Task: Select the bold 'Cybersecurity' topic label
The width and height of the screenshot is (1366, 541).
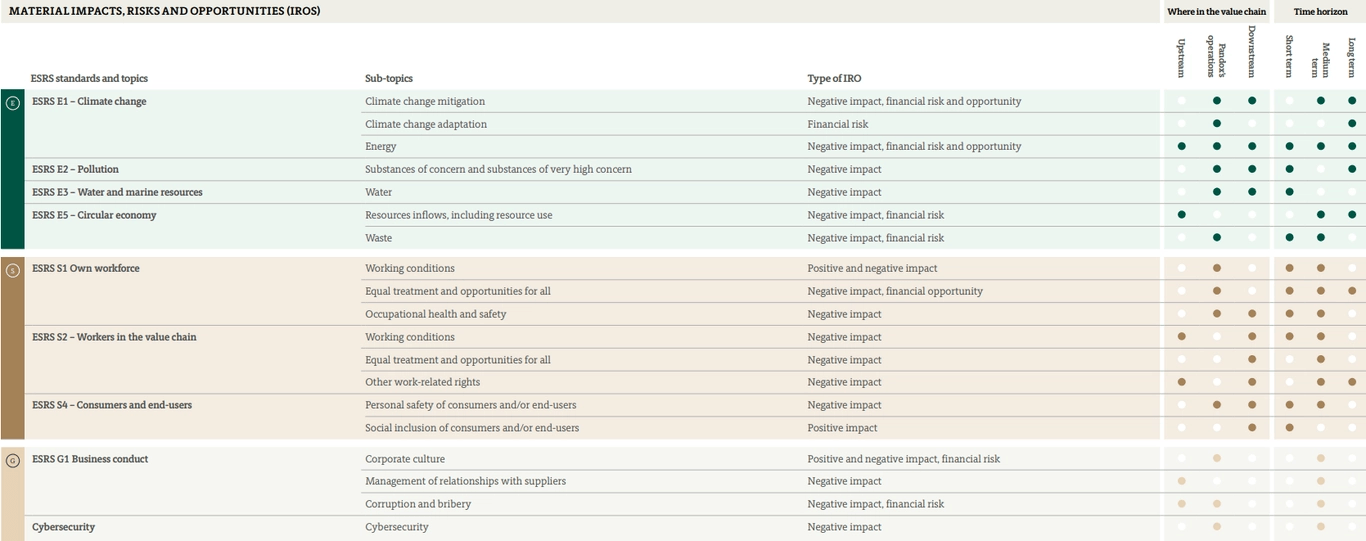Action: click(x=63, y=527)
